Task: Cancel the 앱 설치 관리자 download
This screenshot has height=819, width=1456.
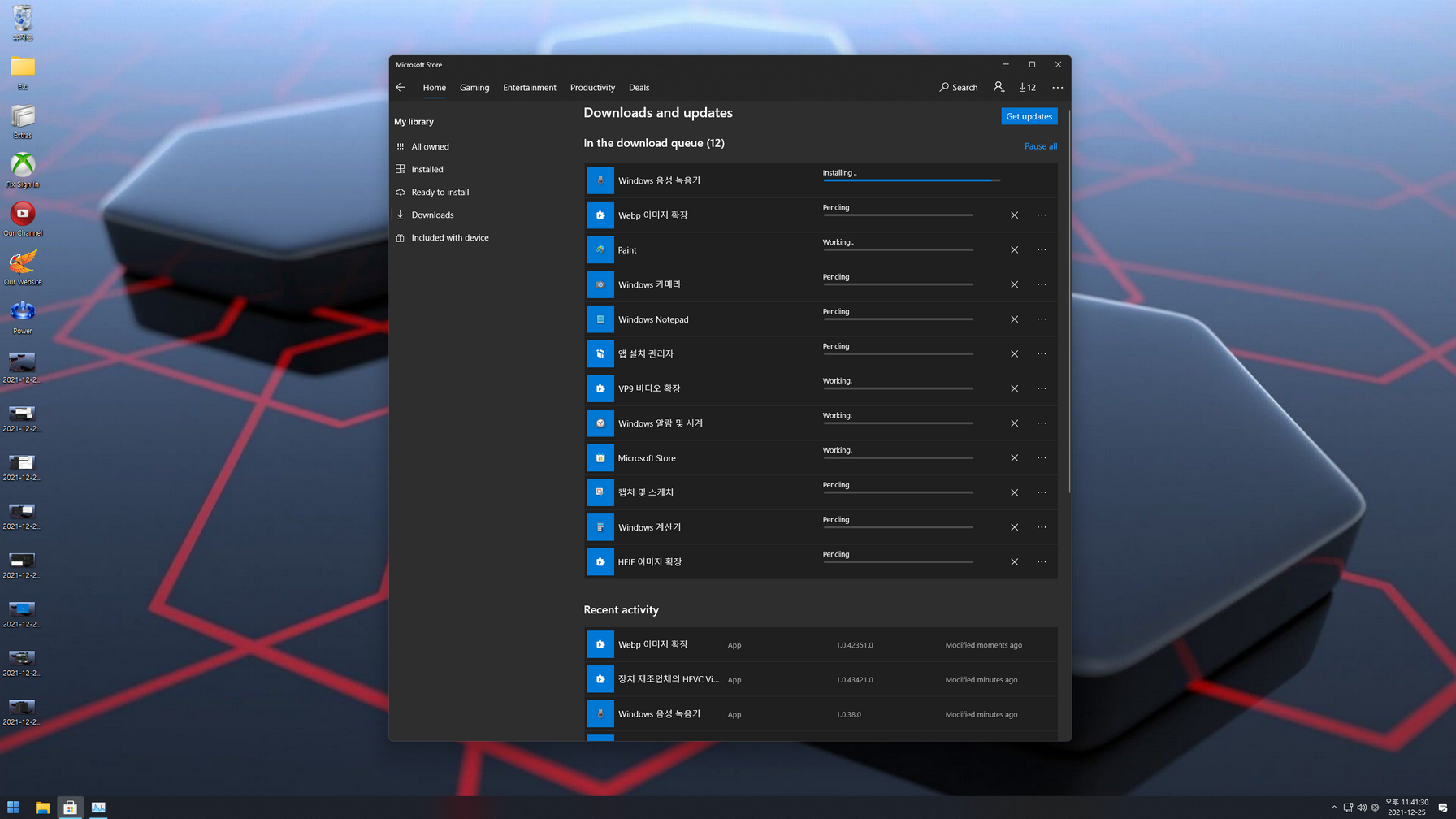Action: (x=1014, y=354)
